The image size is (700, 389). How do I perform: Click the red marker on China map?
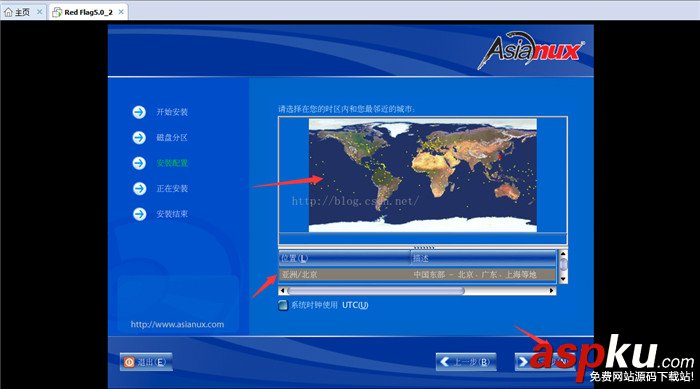(501, 156)
